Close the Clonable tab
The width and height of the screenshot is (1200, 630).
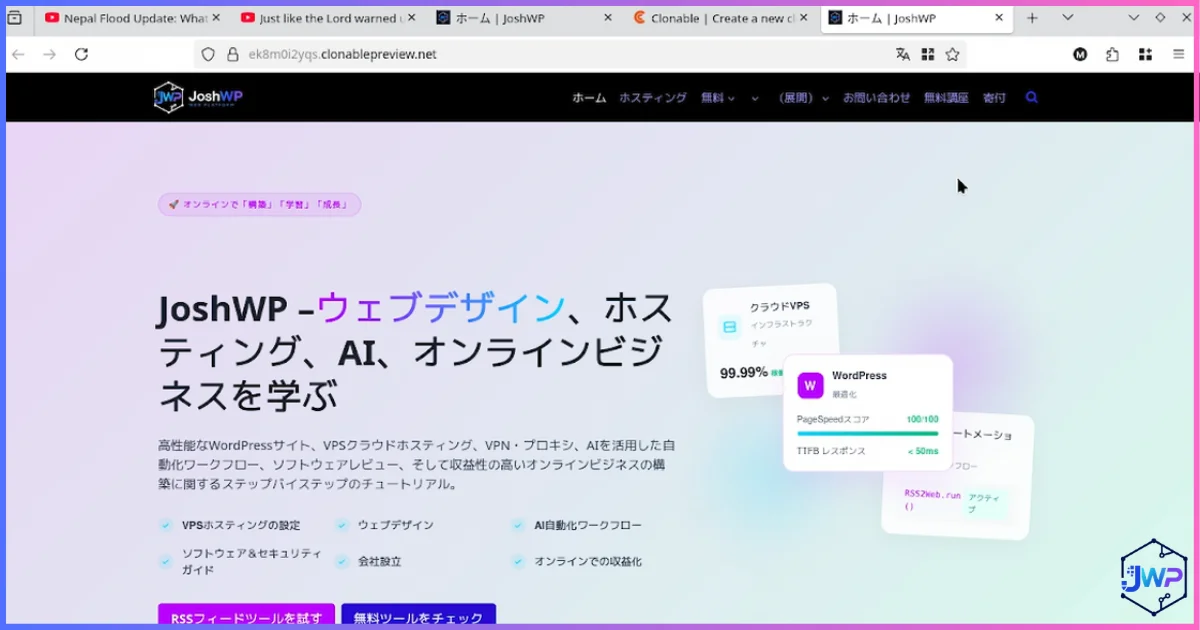[803, 18]
